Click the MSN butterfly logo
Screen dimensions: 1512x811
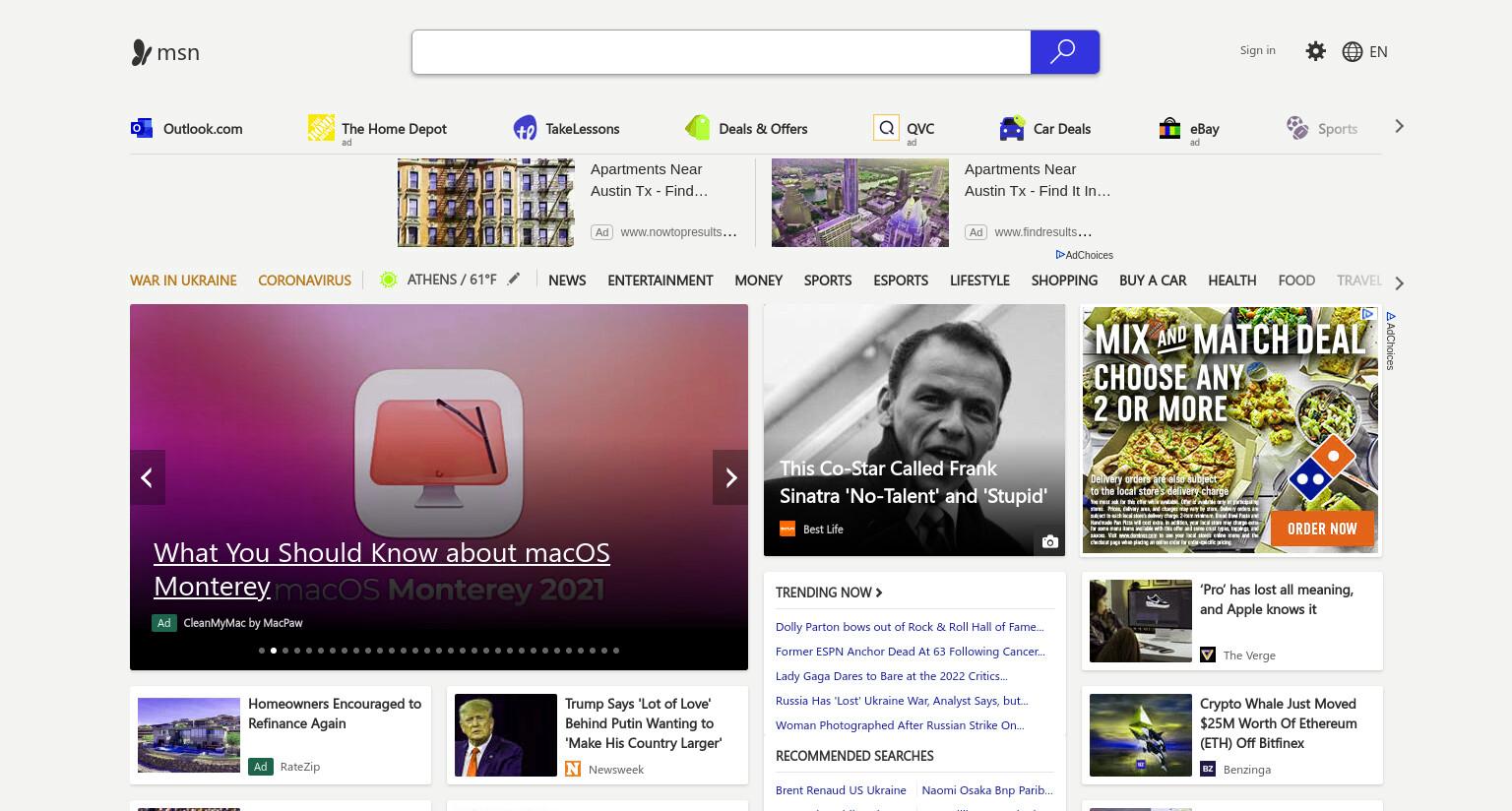[142, 52]
